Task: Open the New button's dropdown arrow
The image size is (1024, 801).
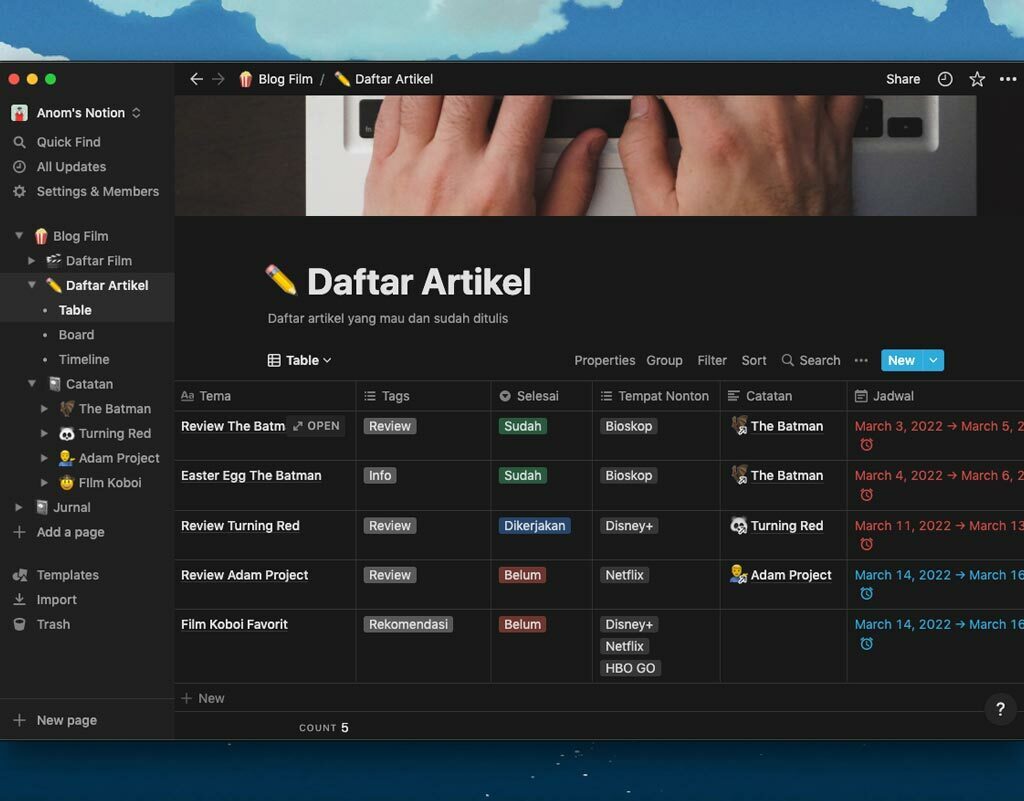Action: (933, 360)
